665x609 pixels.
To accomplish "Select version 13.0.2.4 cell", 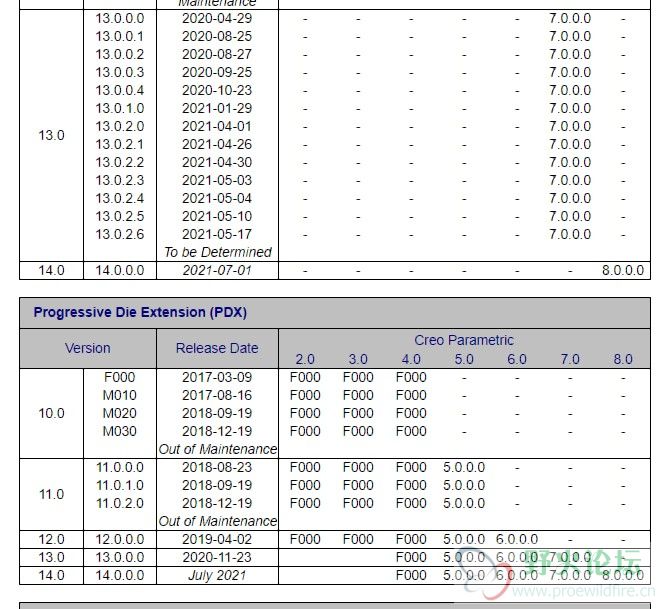I will (x=120, y=198).
